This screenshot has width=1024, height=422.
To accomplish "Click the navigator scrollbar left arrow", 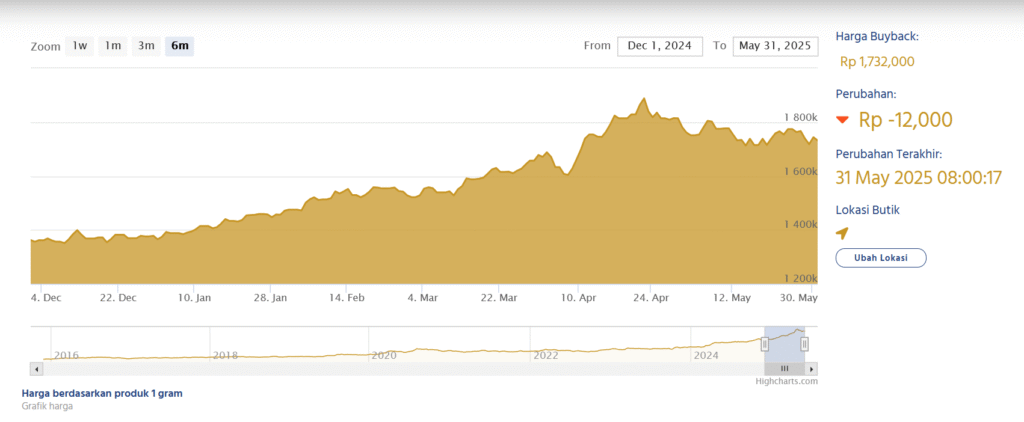I will 37,369.
